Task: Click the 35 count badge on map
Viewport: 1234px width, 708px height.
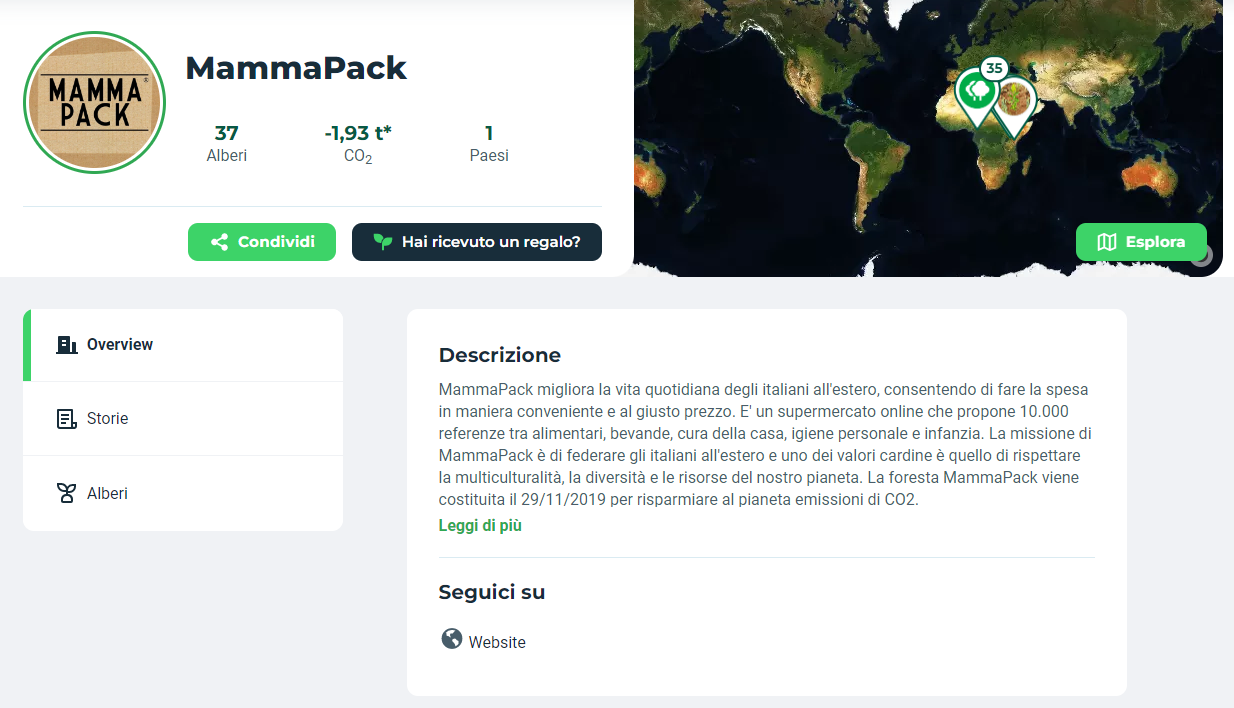Action: (x=993, y=68)
